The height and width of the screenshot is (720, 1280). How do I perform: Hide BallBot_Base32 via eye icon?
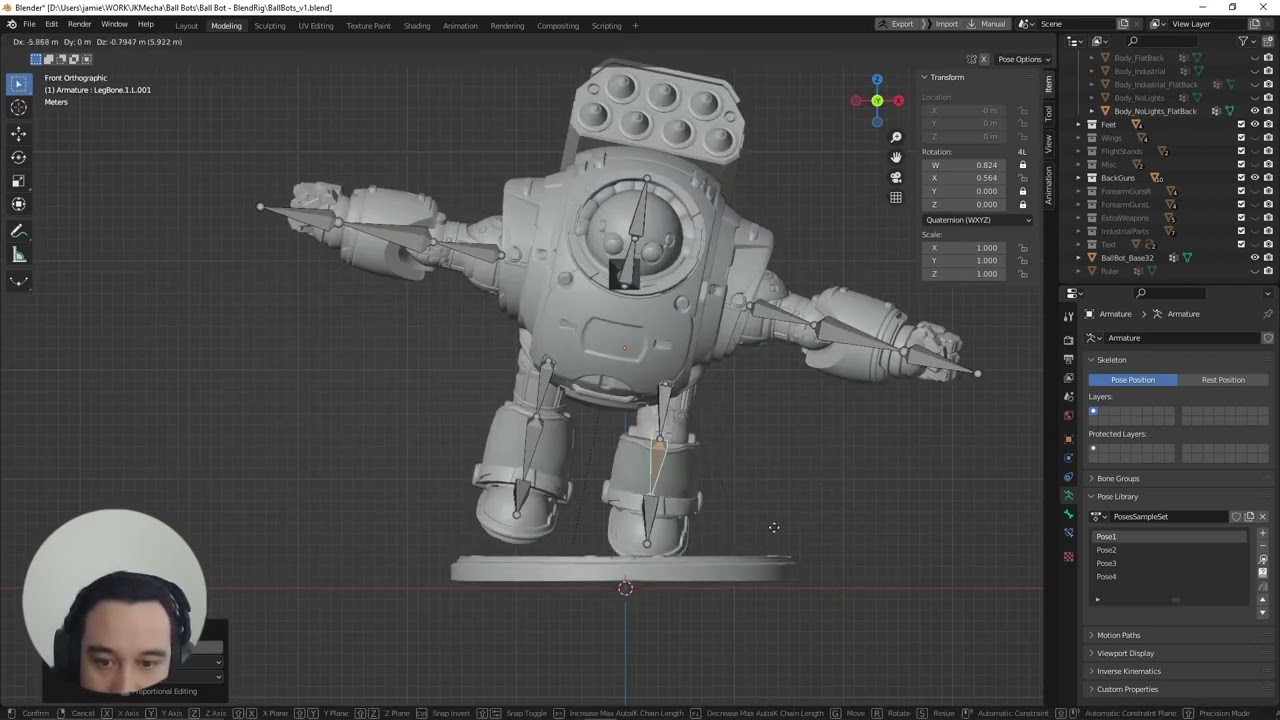coord(1255,258)
